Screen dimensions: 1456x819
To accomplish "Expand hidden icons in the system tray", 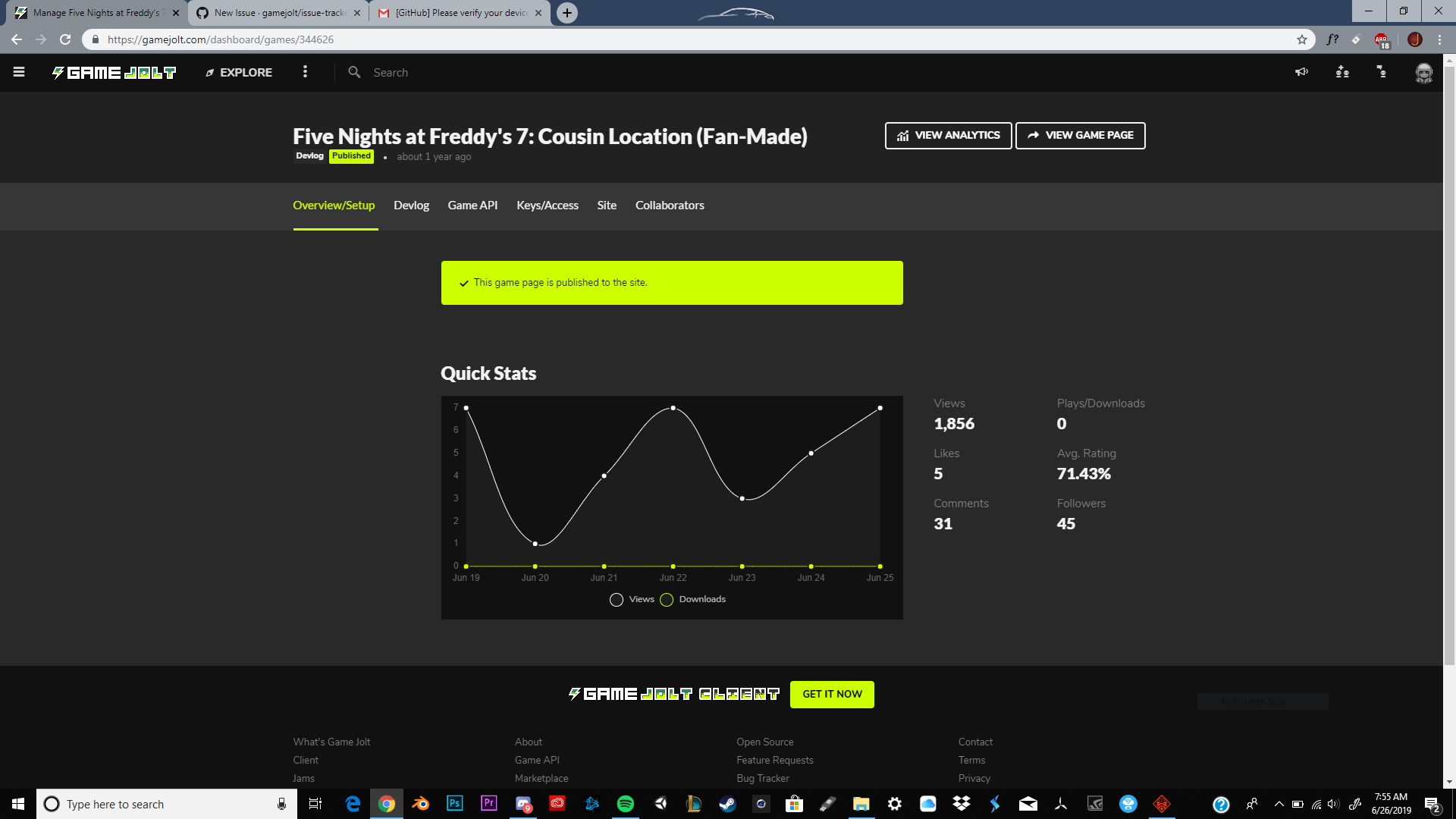I will coord(1279,804).
